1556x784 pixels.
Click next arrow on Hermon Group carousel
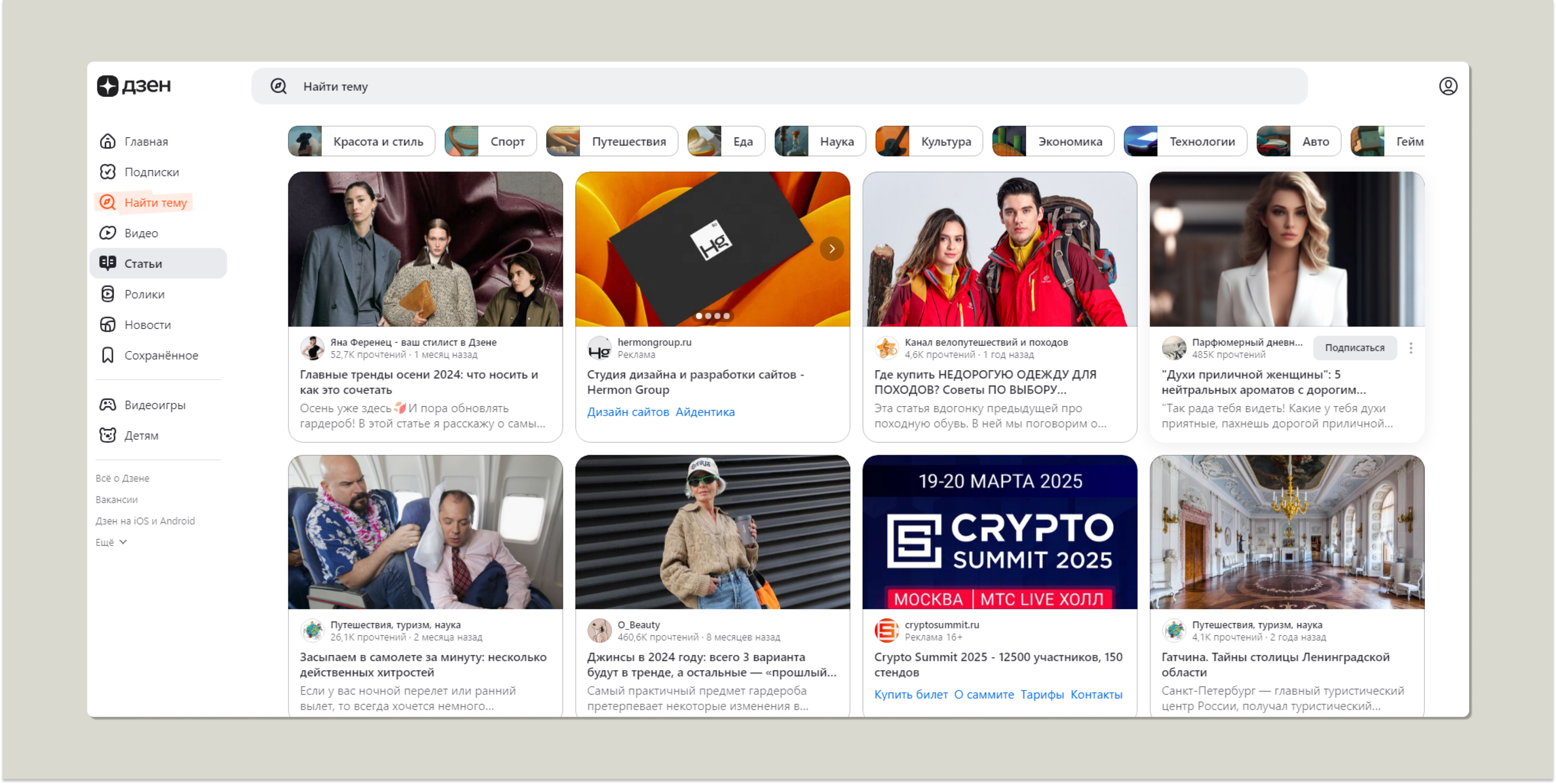pos(832,249)
